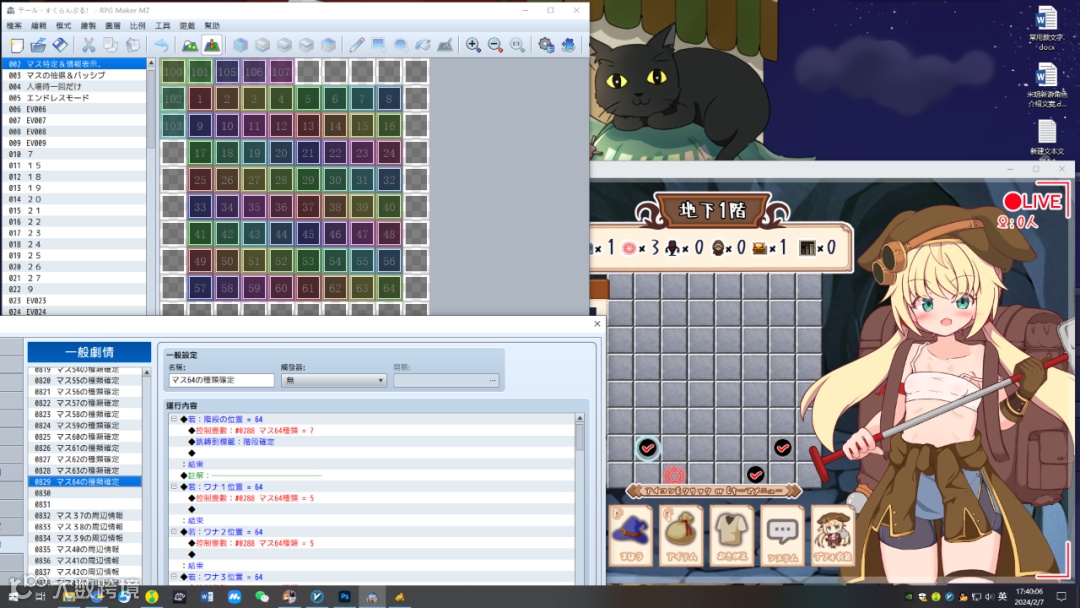The width and height of the screenshot is (1080, 608).
Task: Open the Database gear icon
Action: pos(546,45)
